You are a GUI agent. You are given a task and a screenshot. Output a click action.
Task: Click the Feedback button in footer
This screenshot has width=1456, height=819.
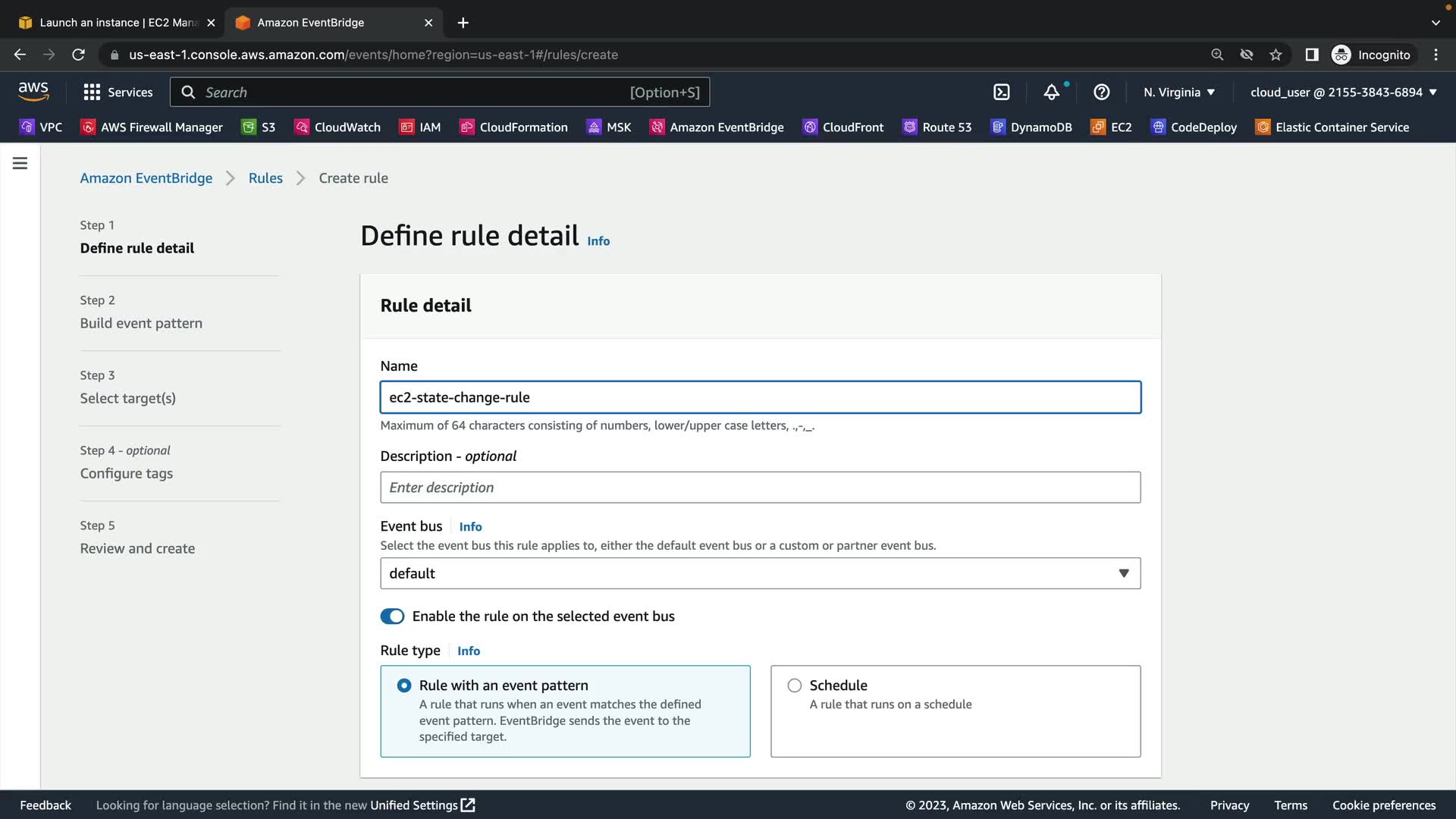45,805
